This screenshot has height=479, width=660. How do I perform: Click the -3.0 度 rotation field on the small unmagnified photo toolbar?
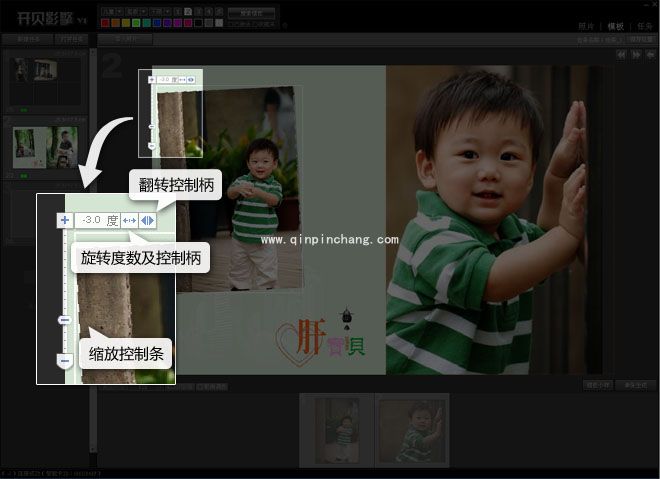coord(168,80)
